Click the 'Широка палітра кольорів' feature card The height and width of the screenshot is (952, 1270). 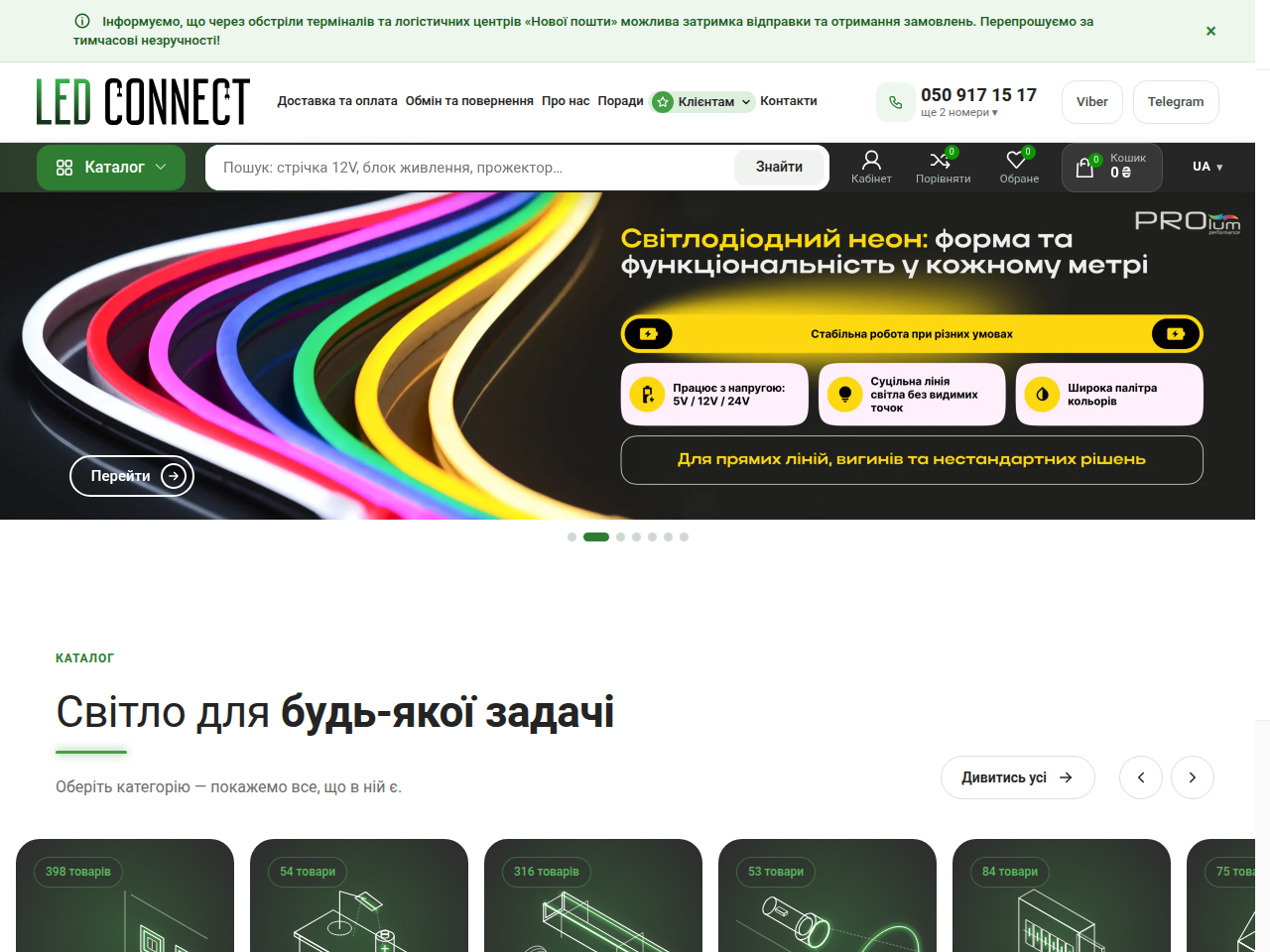1109,395
